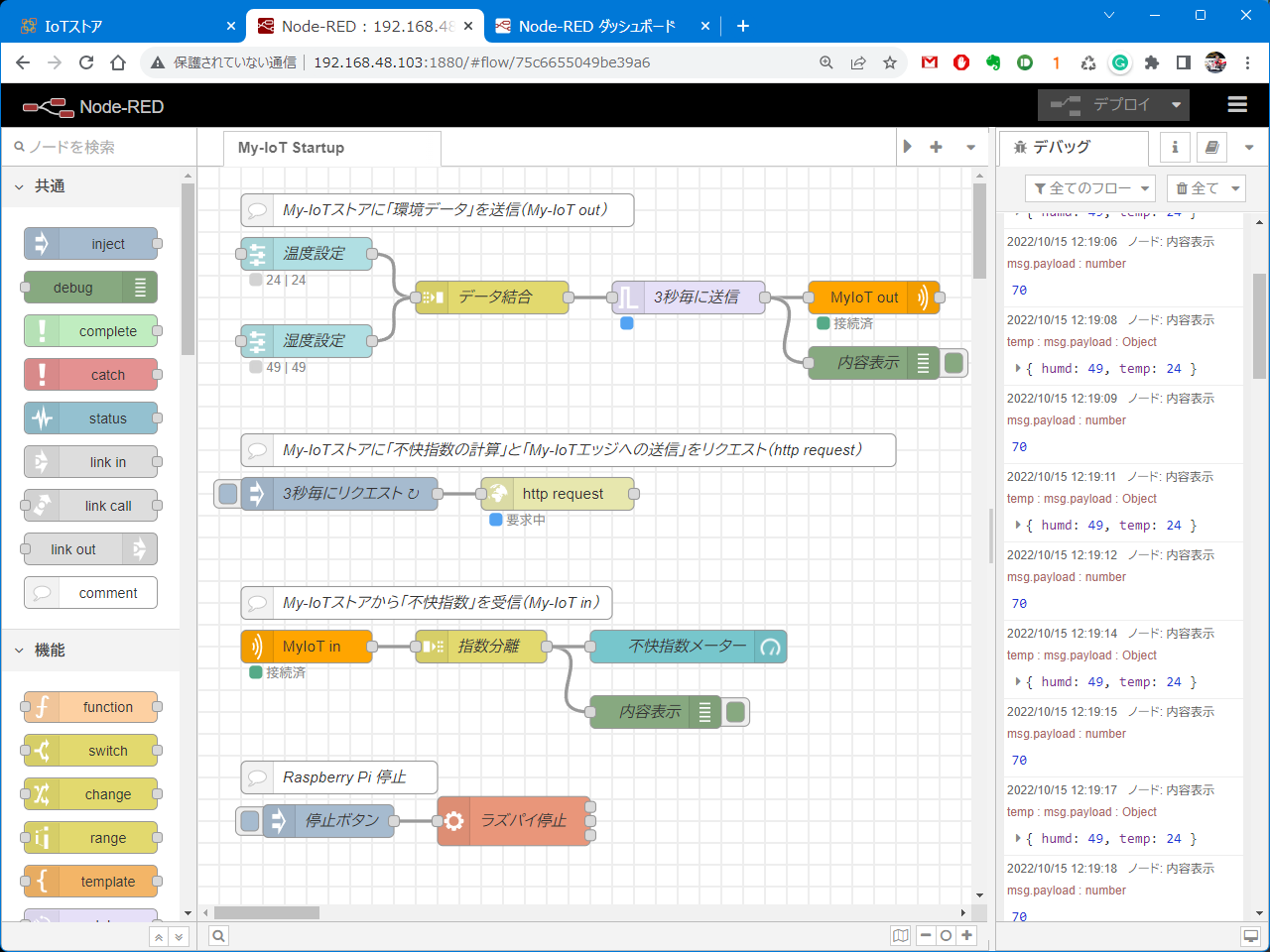Select the inject node in palette
Viewport: 1270px width, 952px height.
click(90, 244)
